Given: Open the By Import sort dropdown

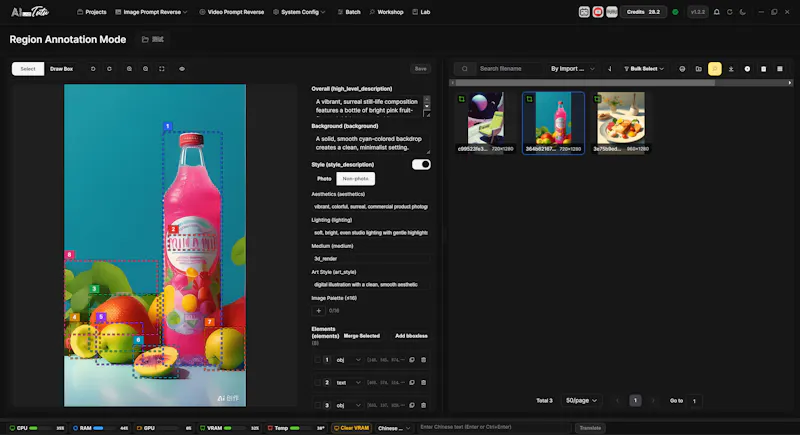Looking at the screenshot, I should pos(572,68).
